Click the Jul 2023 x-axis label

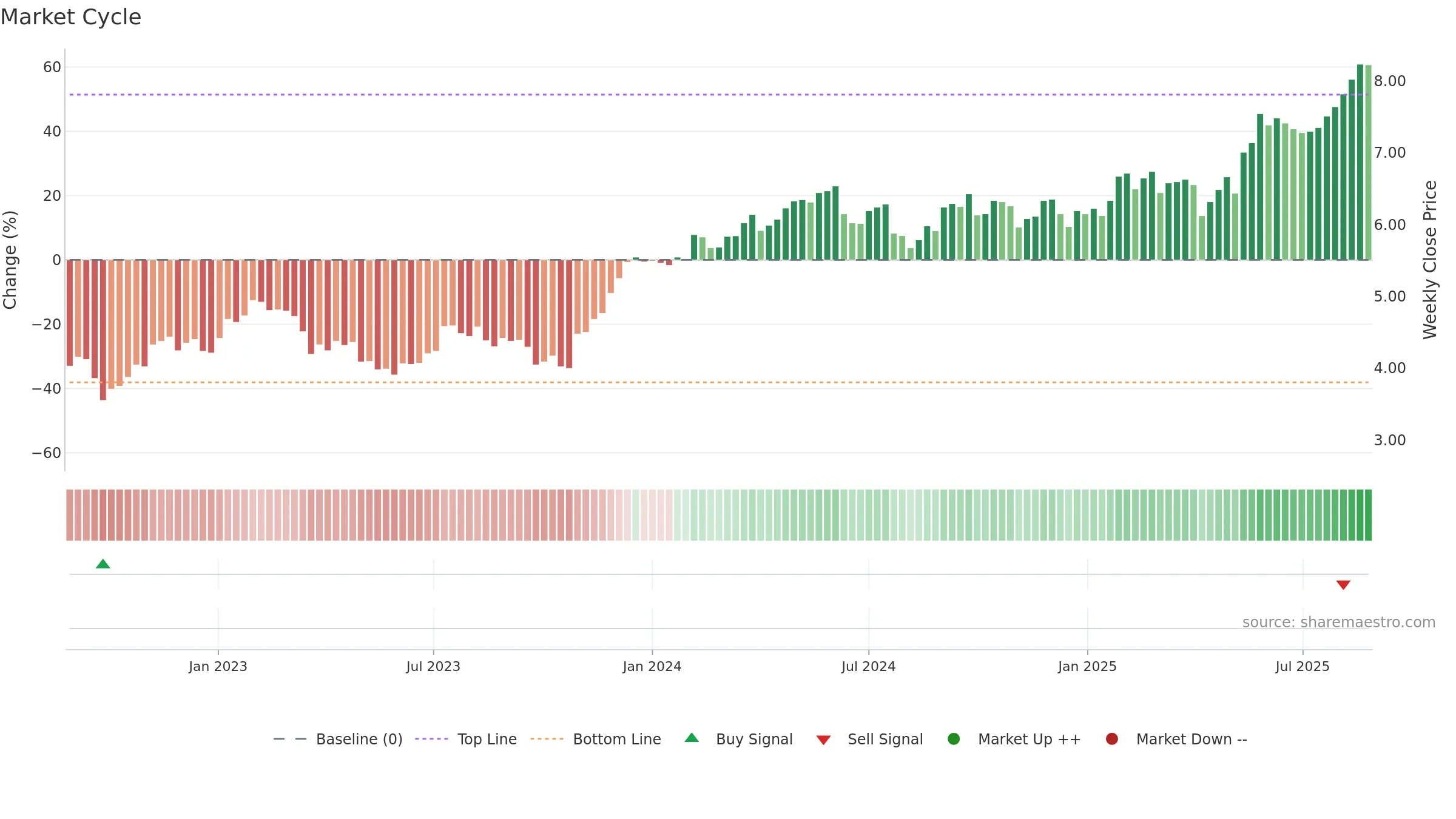click(x=433, y=667)
